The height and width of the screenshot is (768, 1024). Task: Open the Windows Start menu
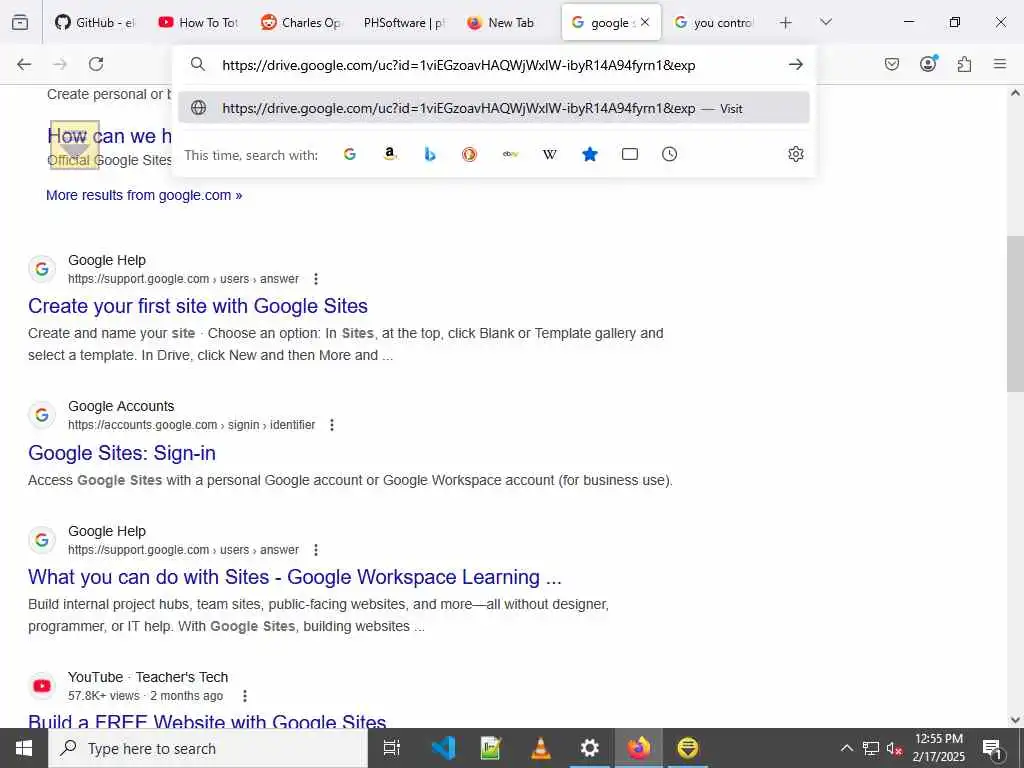24,748
